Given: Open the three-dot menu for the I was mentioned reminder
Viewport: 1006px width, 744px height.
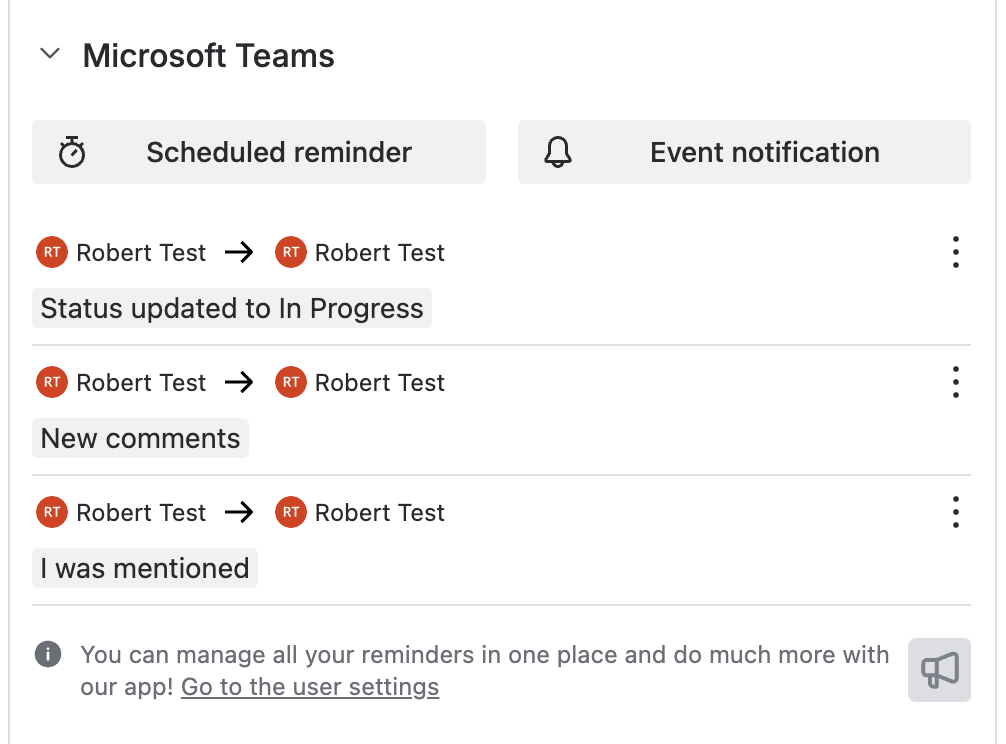Looking at the screenshot, I should pyautogui.click(x=956, y=512).
